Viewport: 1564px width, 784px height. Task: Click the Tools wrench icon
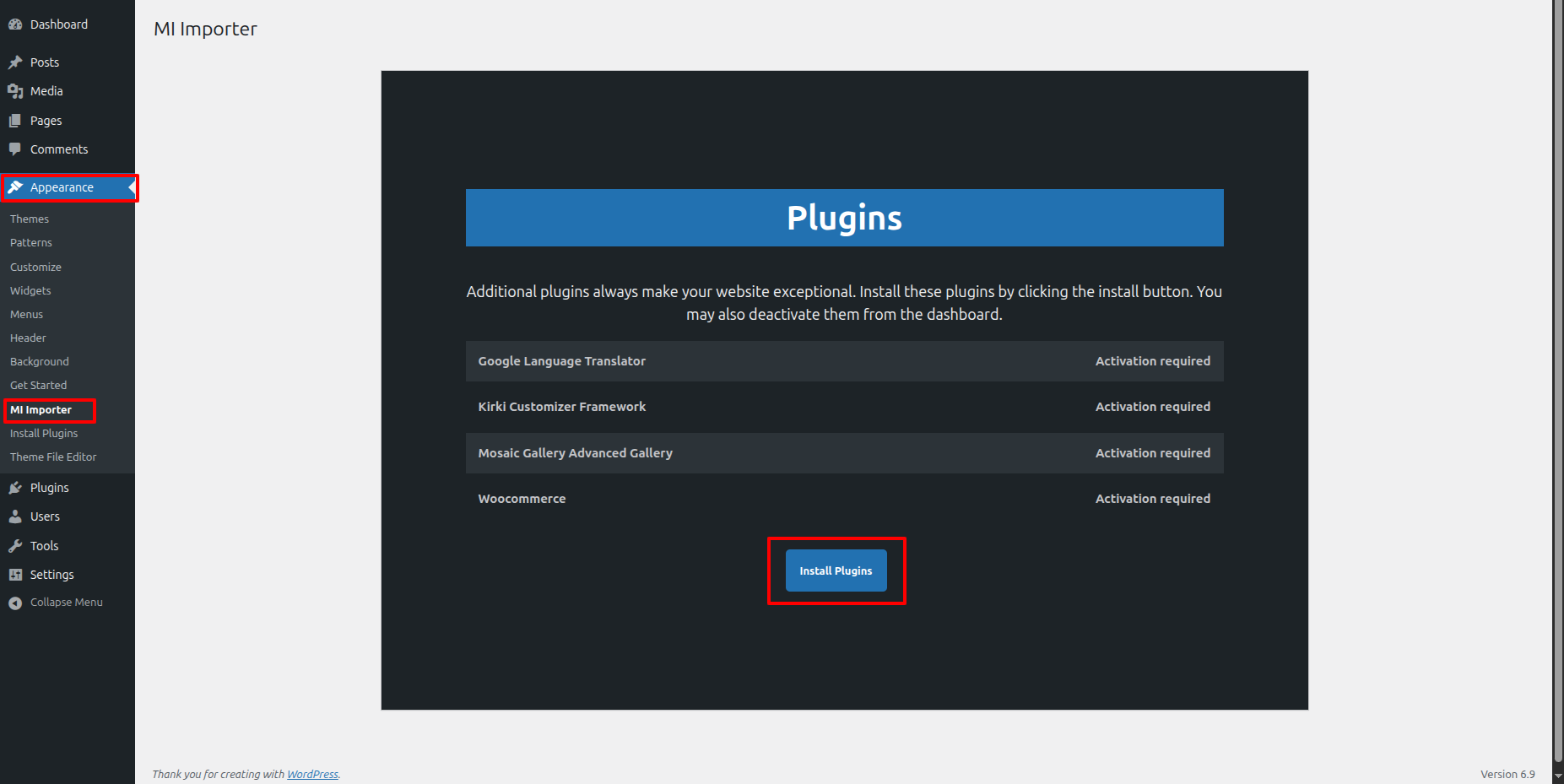point(15,546)
